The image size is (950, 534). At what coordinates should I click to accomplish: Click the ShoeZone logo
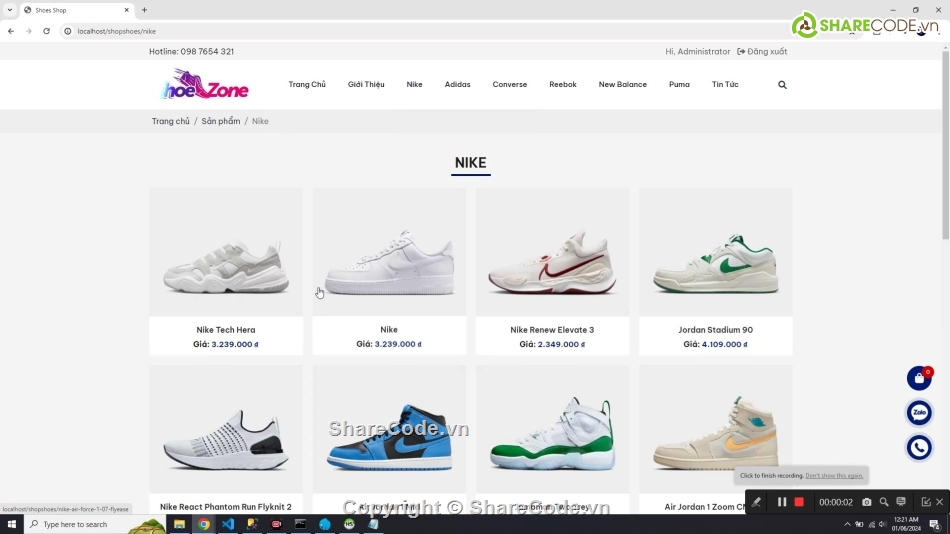point(205,85)
